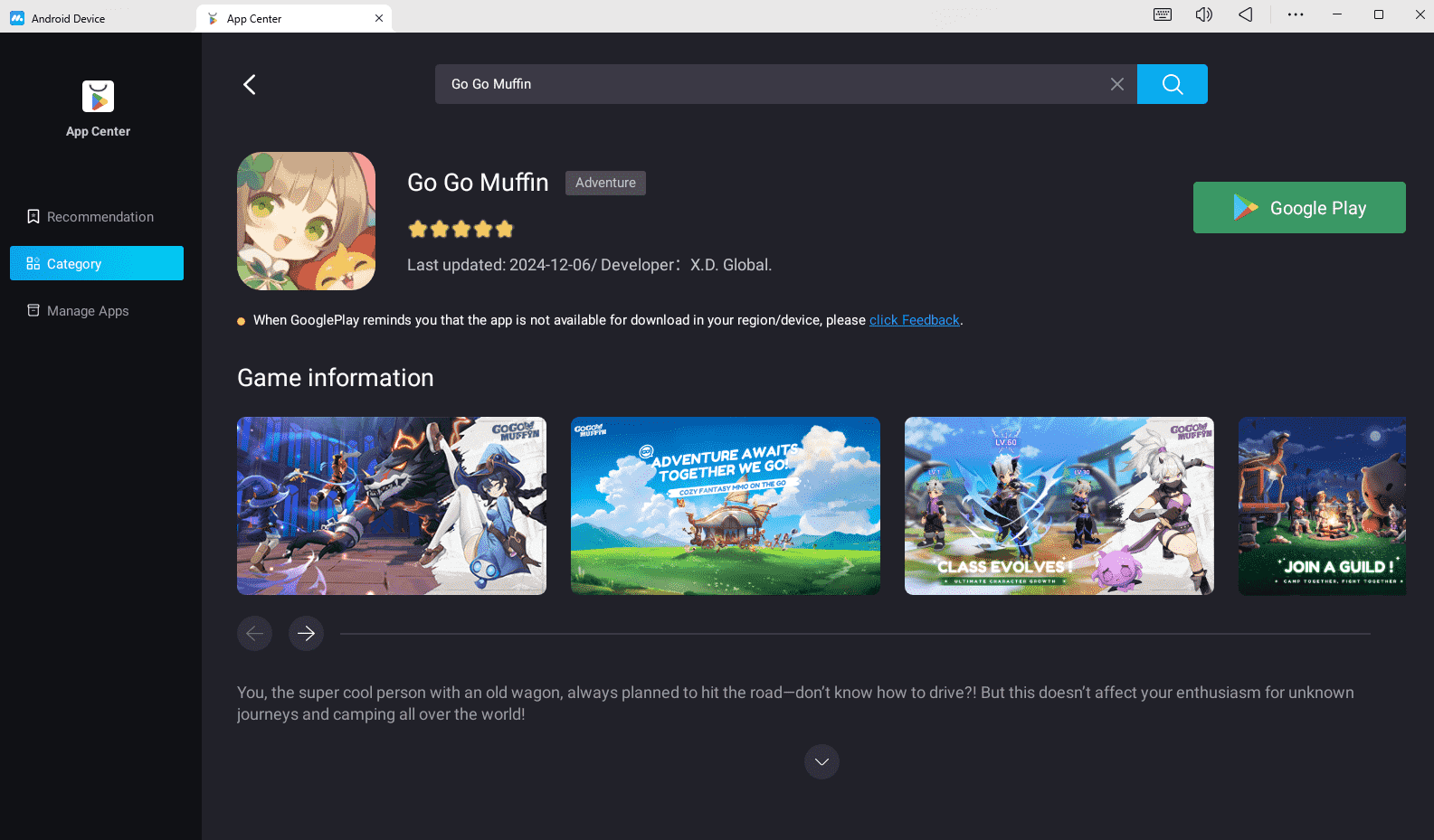
Task: Open the Class Evolves screenshot thumbnail
Action: tap(1059, 505)
